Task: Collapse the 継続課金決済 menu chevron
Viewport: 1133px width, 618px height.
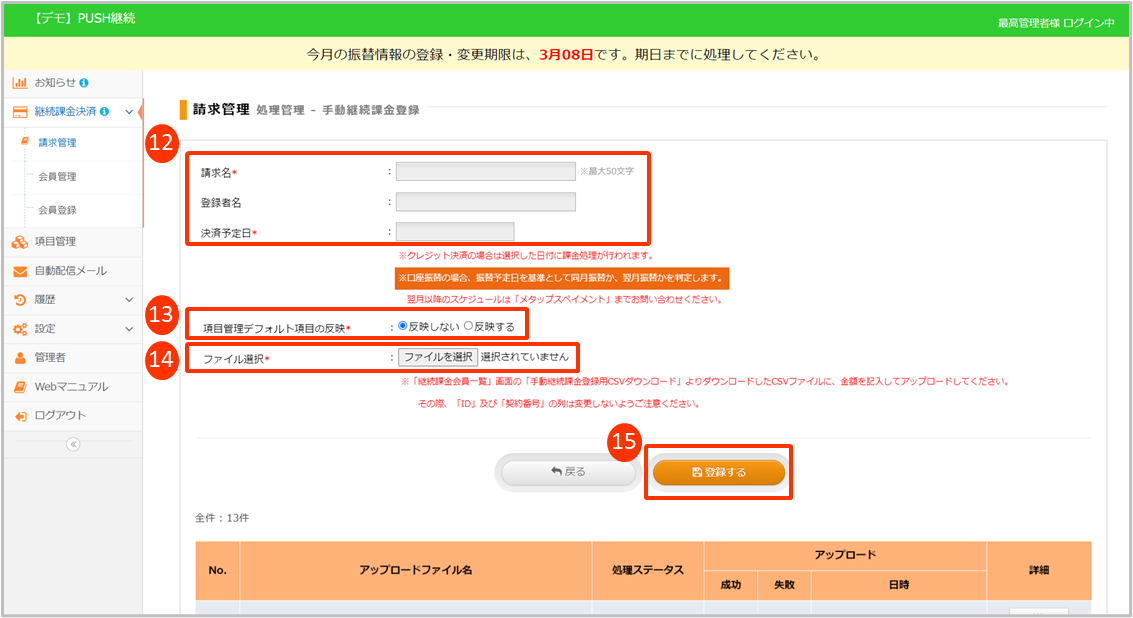Action: pyautogui.click(x=129, y=112)
